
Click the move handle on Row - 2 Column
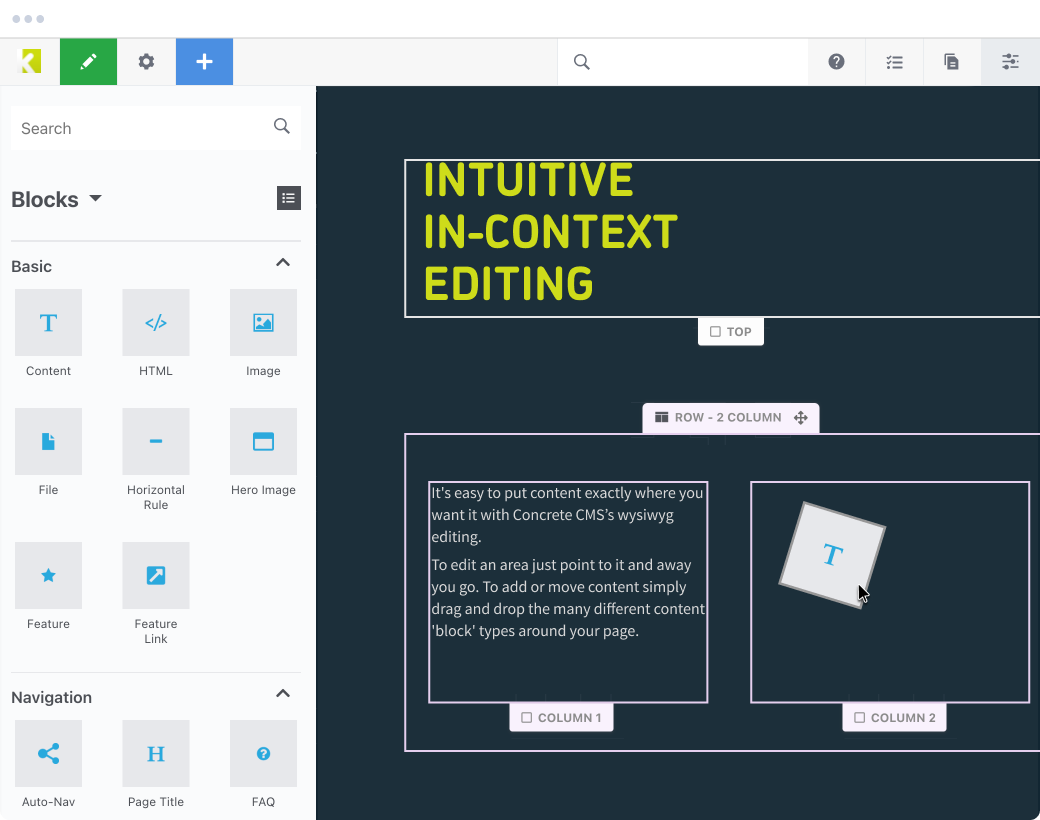pos(801,417)
